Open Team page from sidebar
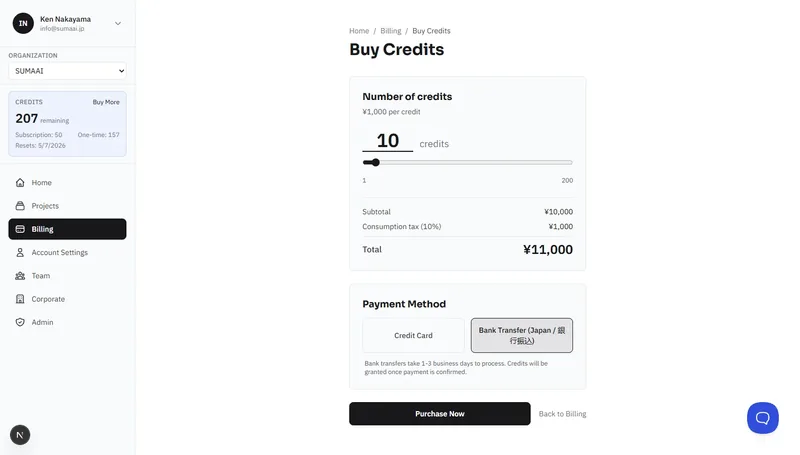Screen dimensions: 800x455 pyautogui.click(x=41, y=276)
